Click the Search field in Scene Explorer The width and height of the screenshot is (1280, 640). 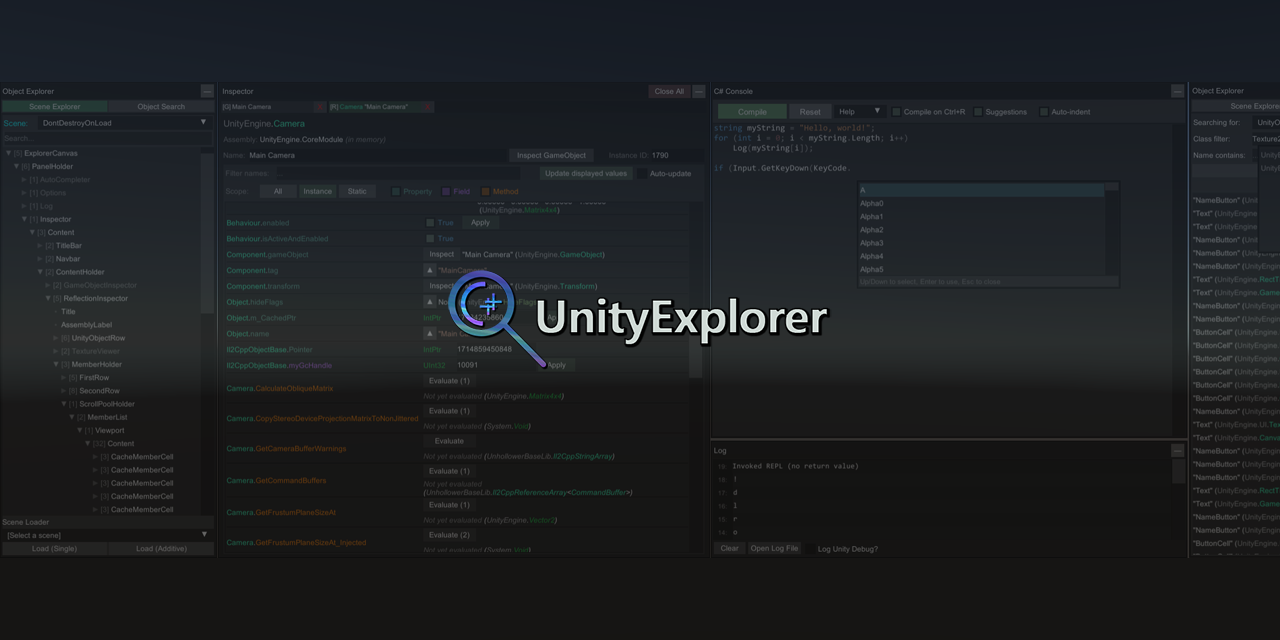[107, 138]
